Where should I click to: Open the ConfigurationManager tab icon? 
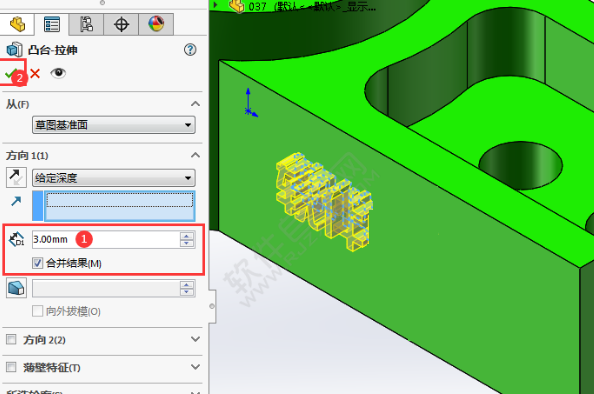pyautogui.click(x=86, y=24)
